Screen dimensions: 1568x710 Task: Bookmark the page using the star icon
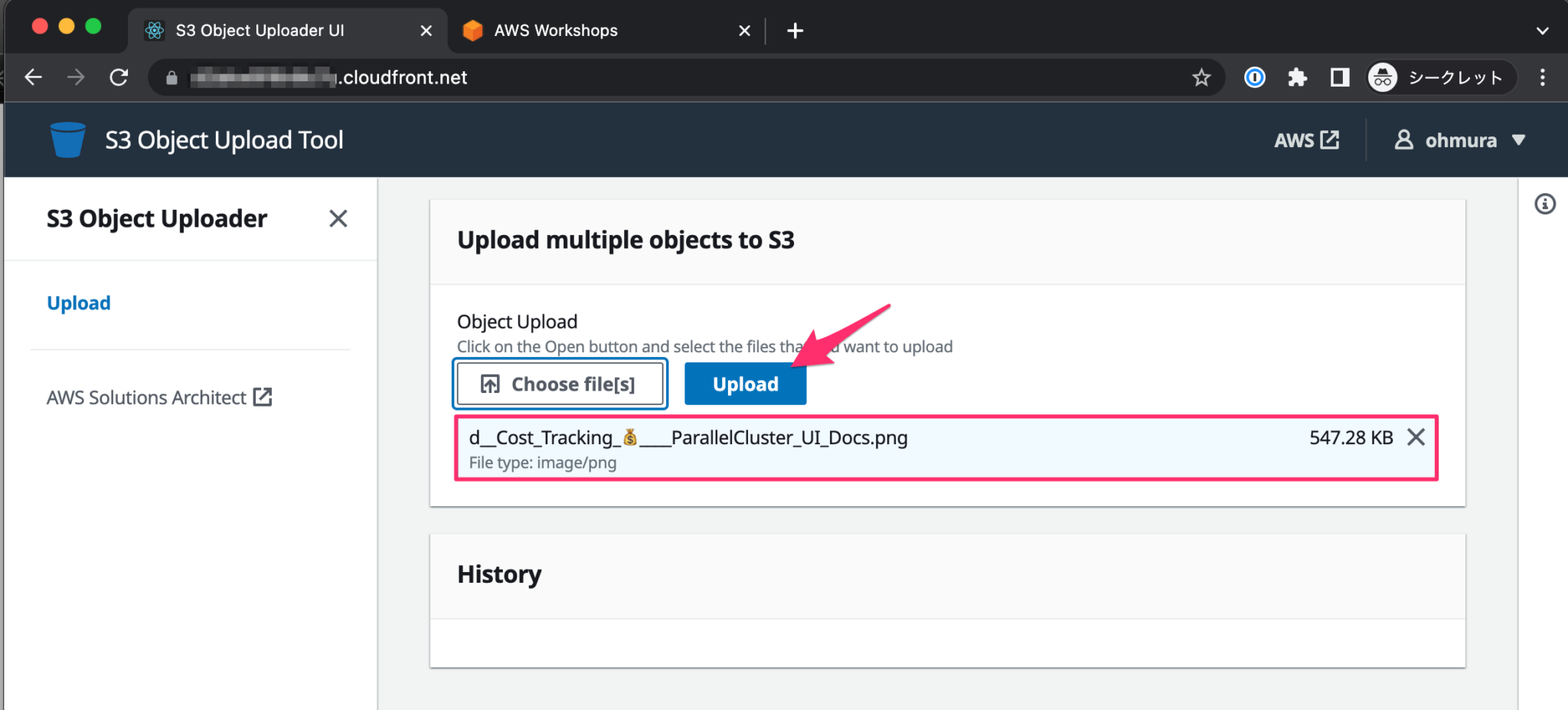(x=1202, y=77)
